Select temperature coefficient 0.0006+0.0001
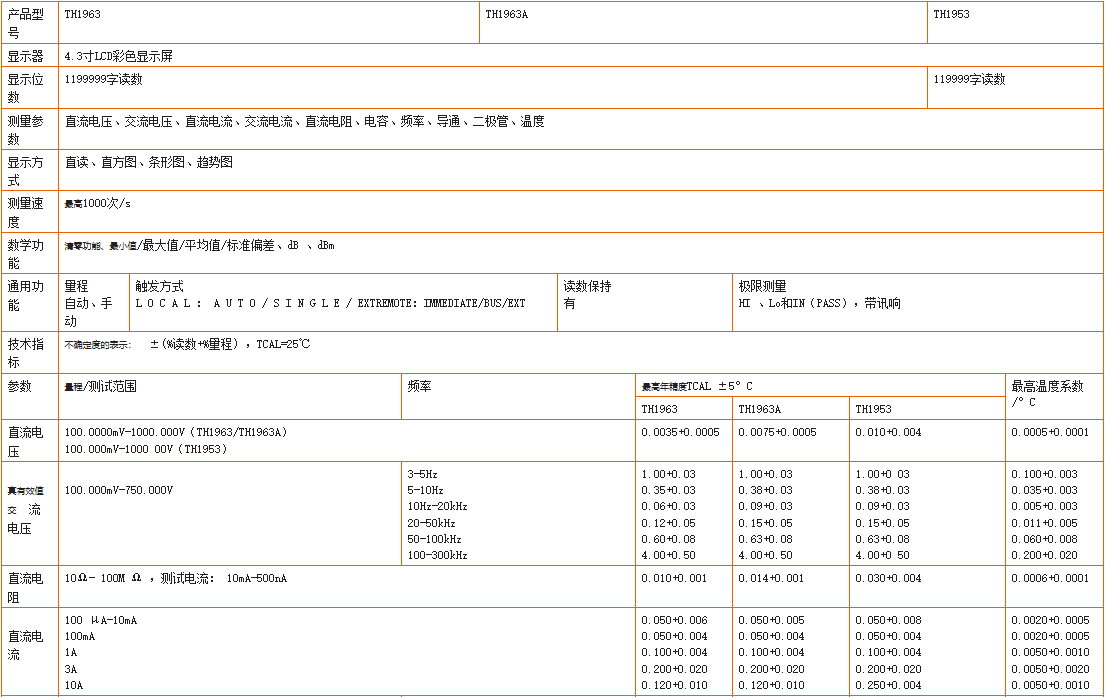 tap(1050, 579)
